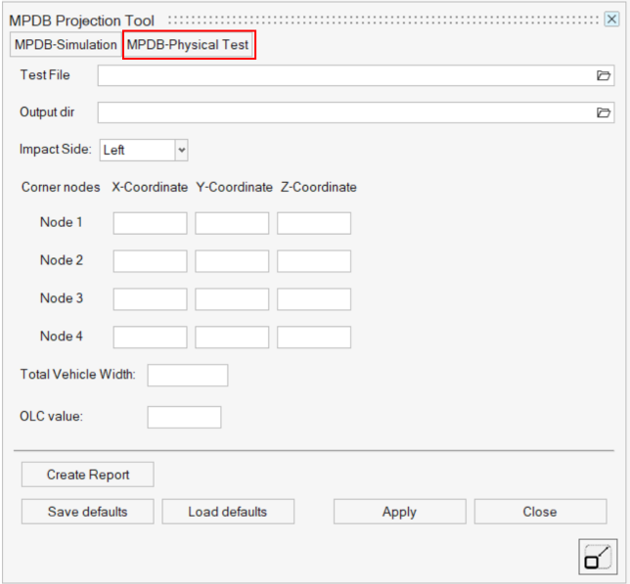Click the bottom-right panel dock icon
Screen dimensions: 630x584
coord(598,555)
